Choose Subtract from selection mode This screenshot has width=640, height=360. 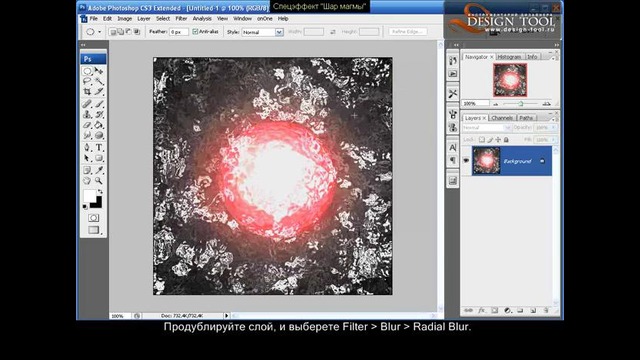click(129, 32)
